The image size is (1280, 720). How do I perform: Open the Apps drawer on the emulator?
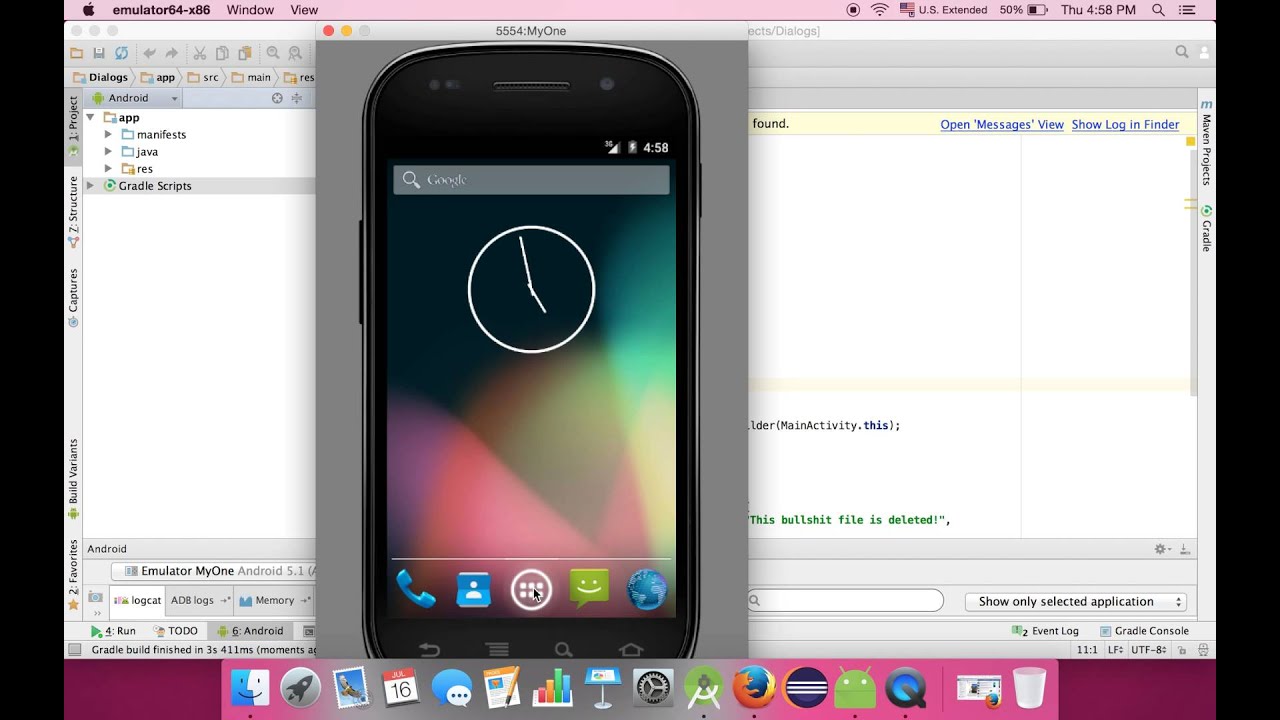[x=532, y=591]
